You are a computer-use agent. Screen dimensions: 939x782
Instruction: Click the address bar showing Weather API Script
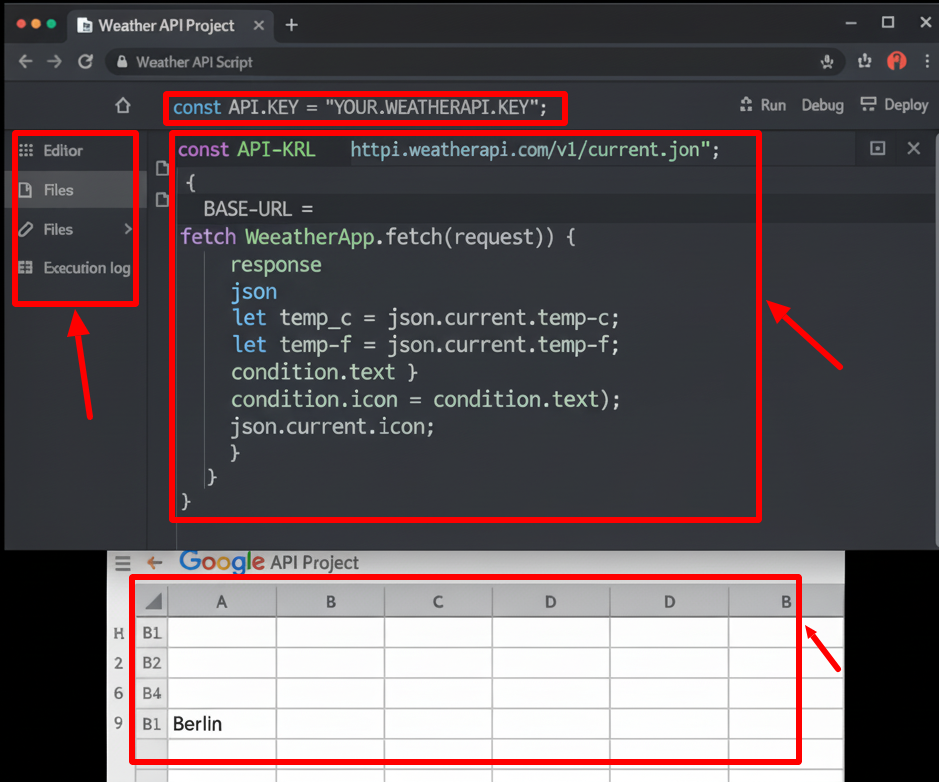tap(473, 62)
